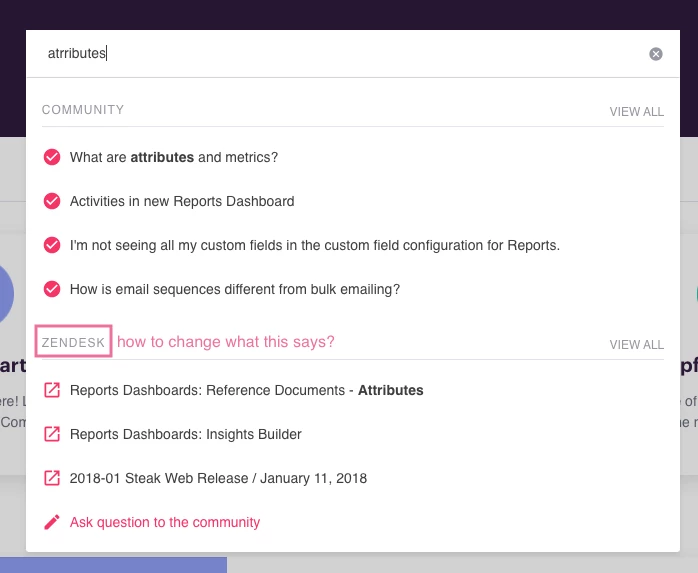Clear the search field with X icon
Image resolution: width=698 pixels, height=573 pixels.
click(655, 54)
